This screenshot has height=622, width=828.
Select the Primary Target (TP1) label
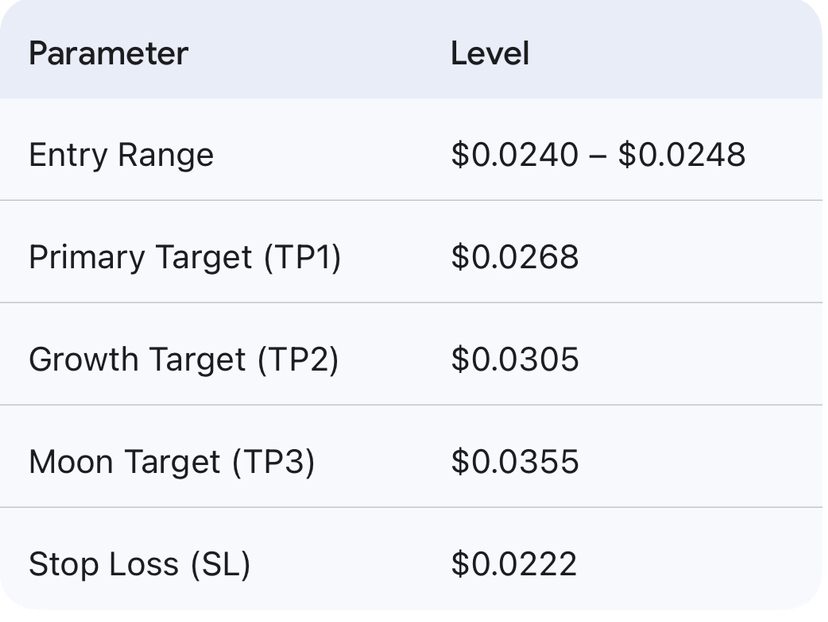pyautogui.click(x=185, y=258)
